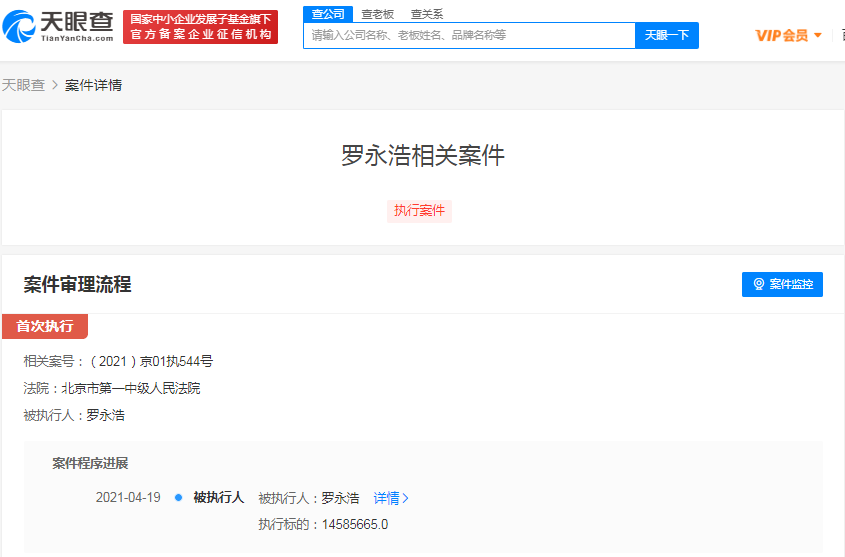Image resolution: width=845 pixels, height=557 pixels.
Task: Select the 首次执行 stage label
Action: 45,326
